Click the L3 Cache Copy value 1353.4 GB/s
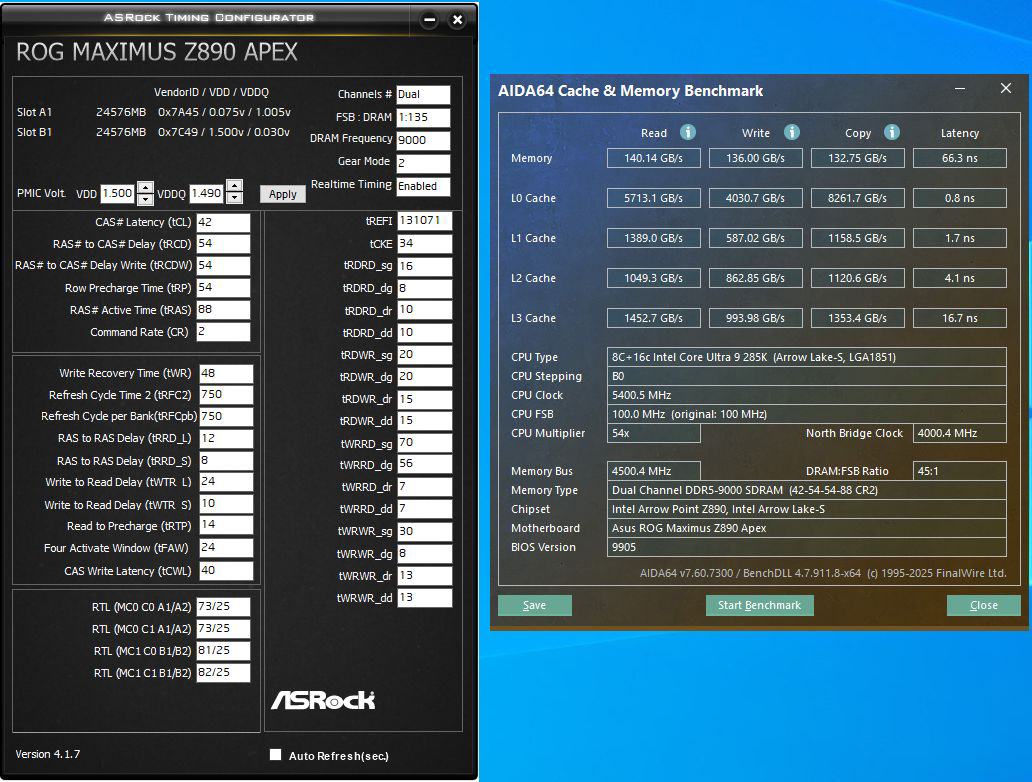The image size is (1032, 782). click(x=858, y=318)
